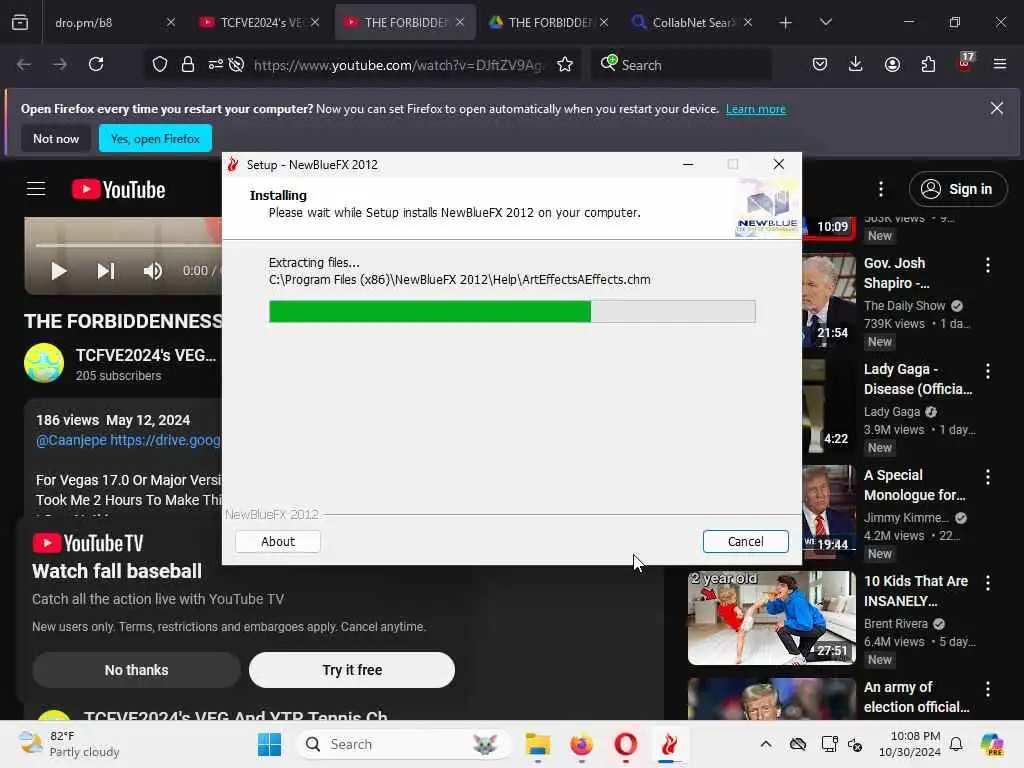Open more options for 10 Kids video
This screenshot has width=1024, height=768.
987,583
